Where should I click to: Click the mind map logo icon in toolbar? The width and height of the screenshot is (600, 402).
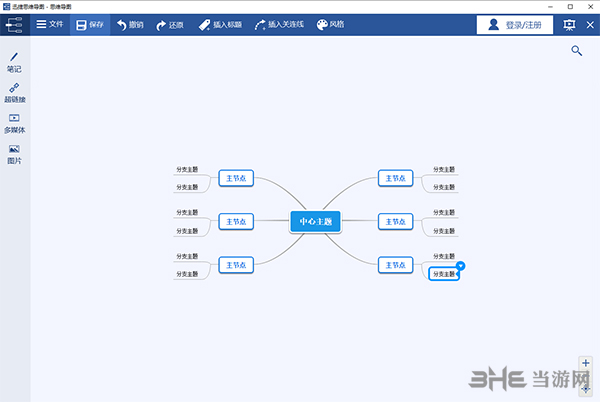[15, 25]
